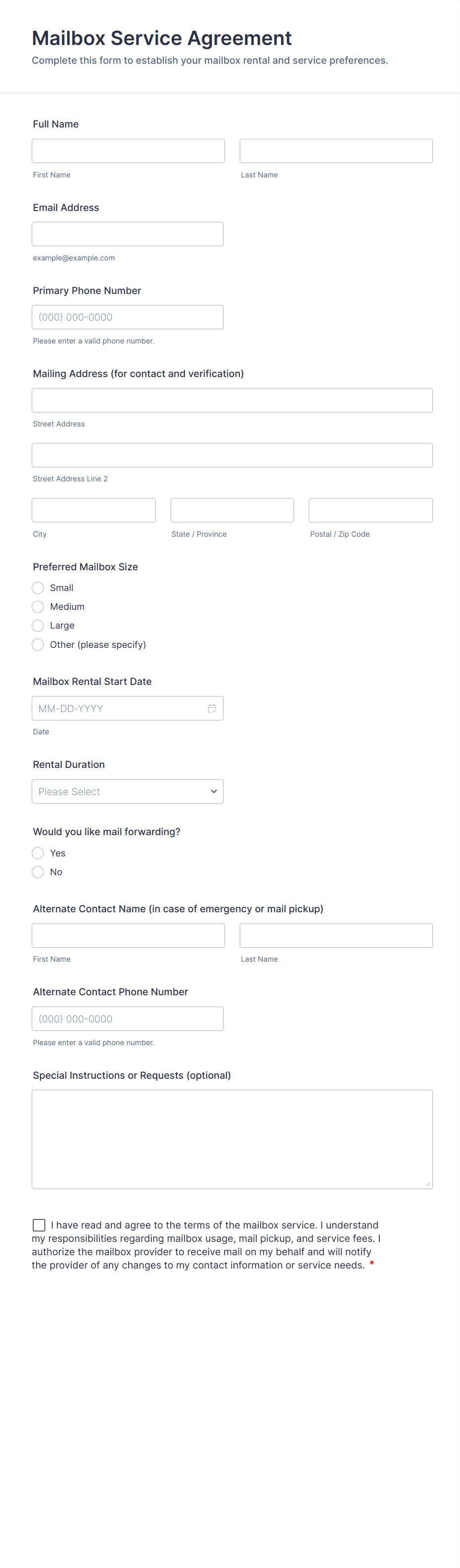460x1568 pixels.
Task: Focus the Alternate Contact Phone Number field
Action: pos(127,1018)
